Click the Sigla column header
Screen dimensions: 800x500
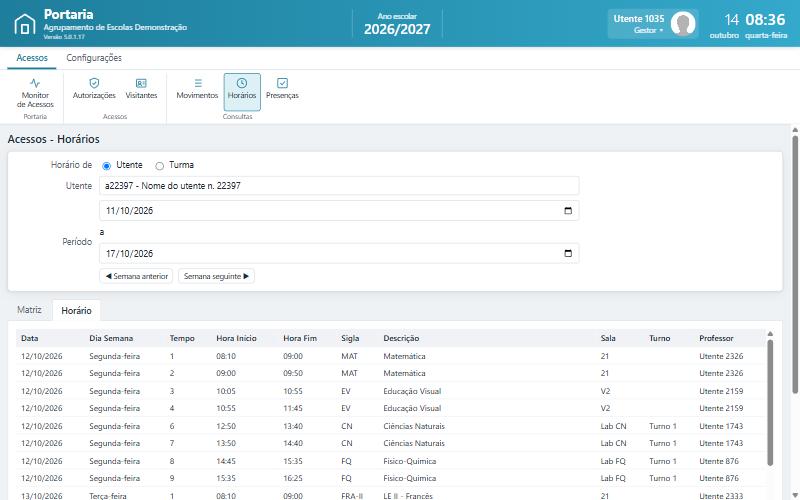tap(350, 338)
